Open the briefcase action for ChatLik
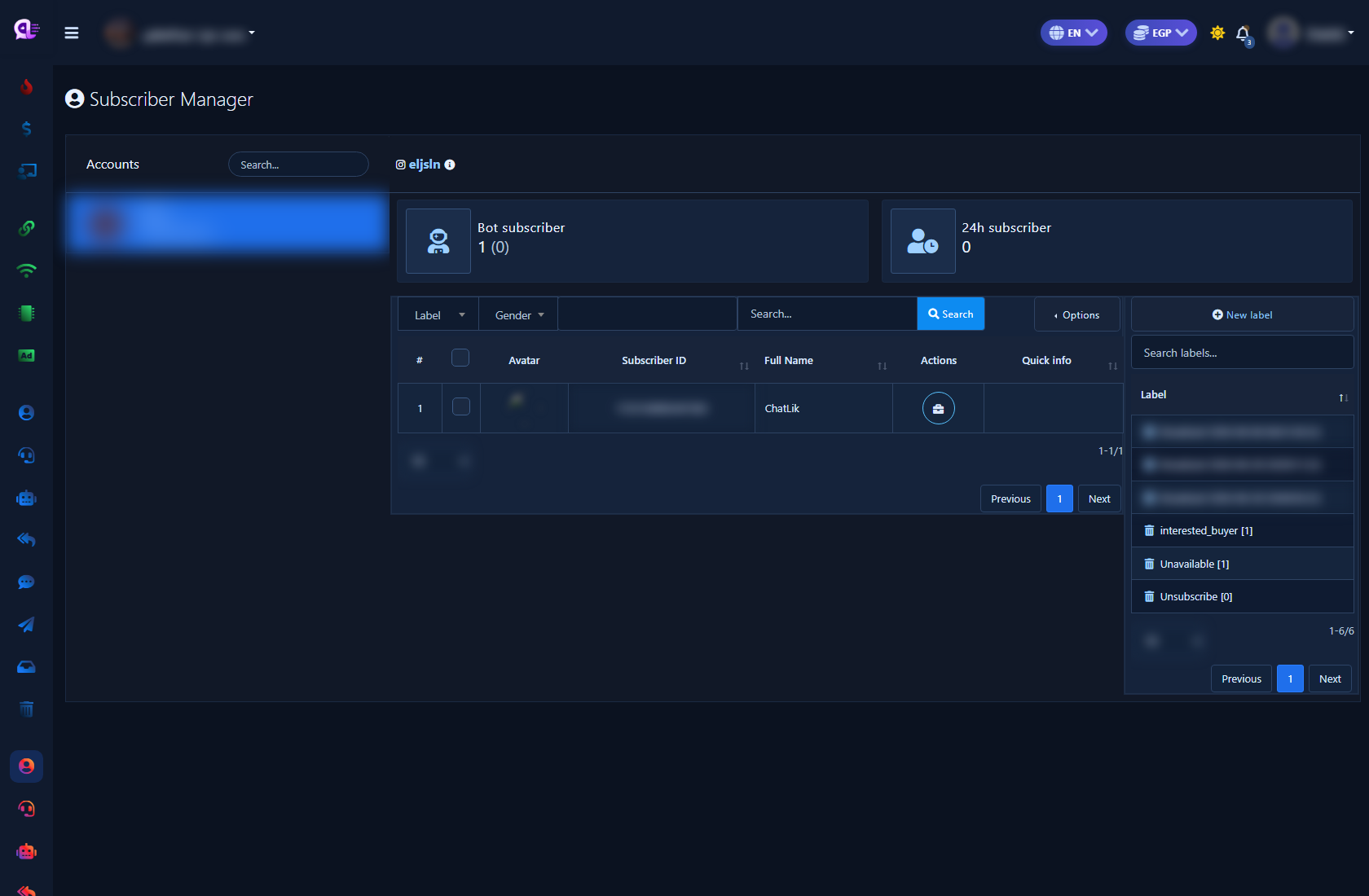 939,408
